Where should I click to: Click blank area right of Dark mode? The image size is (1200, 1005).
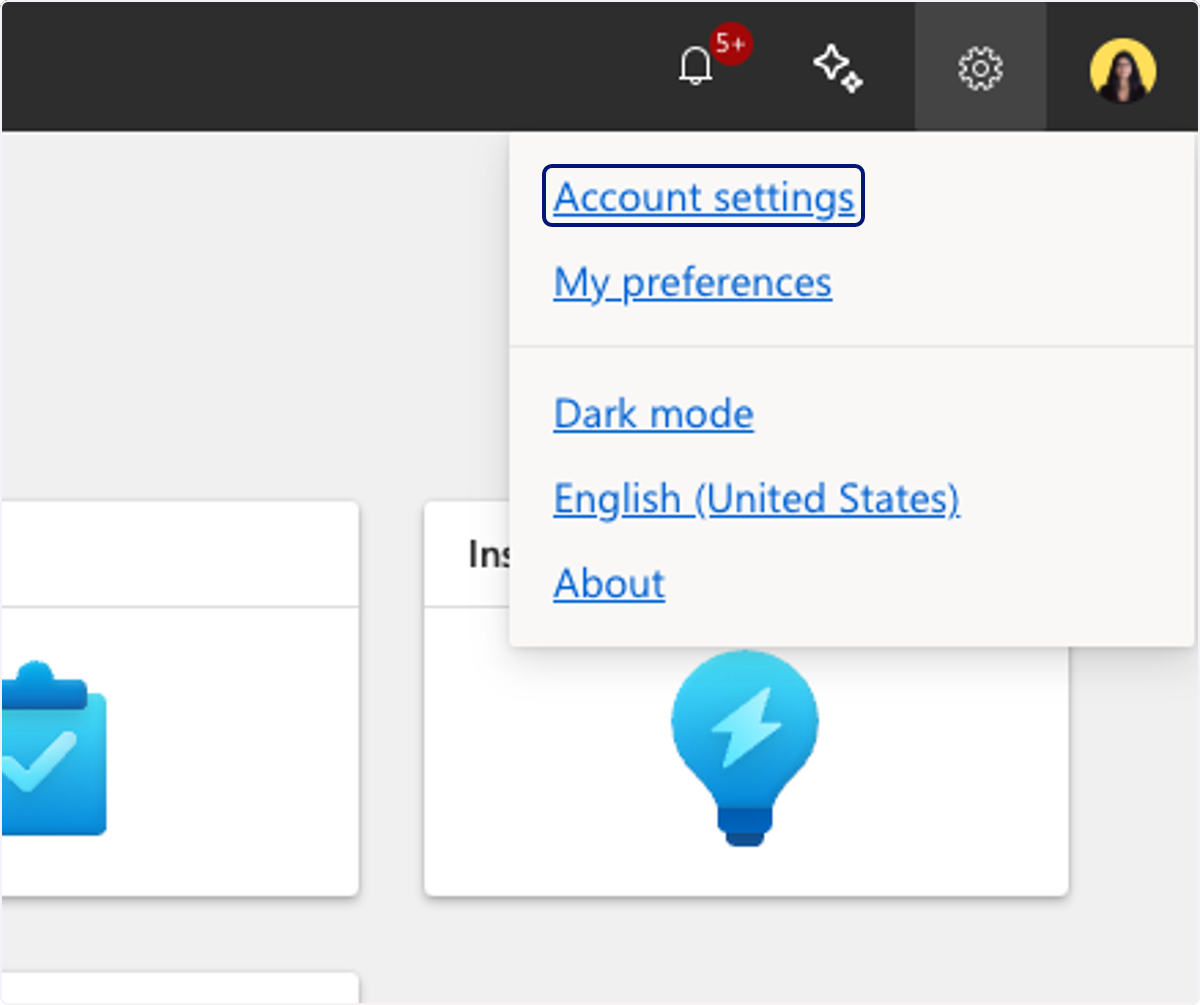[x=960, y=413]
